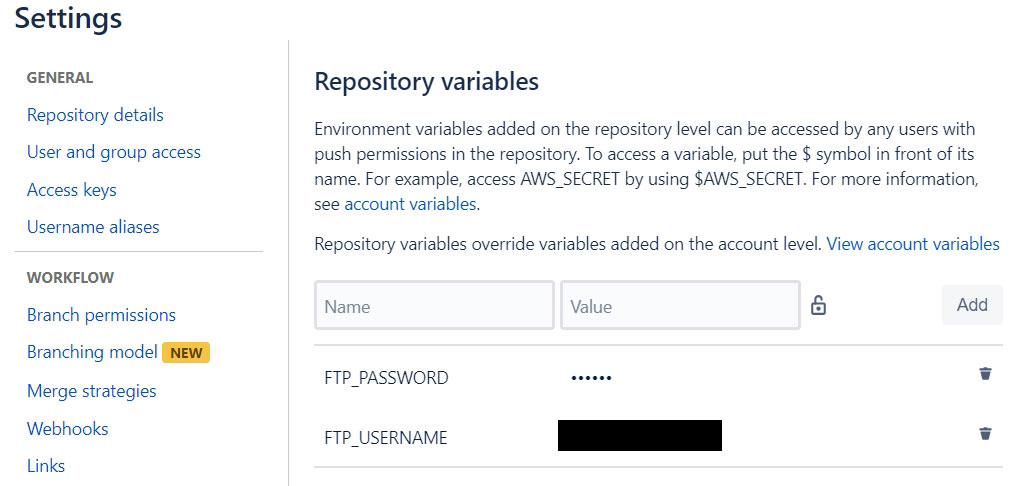Open the Branching model page
1022x486 pixels.
92,352
